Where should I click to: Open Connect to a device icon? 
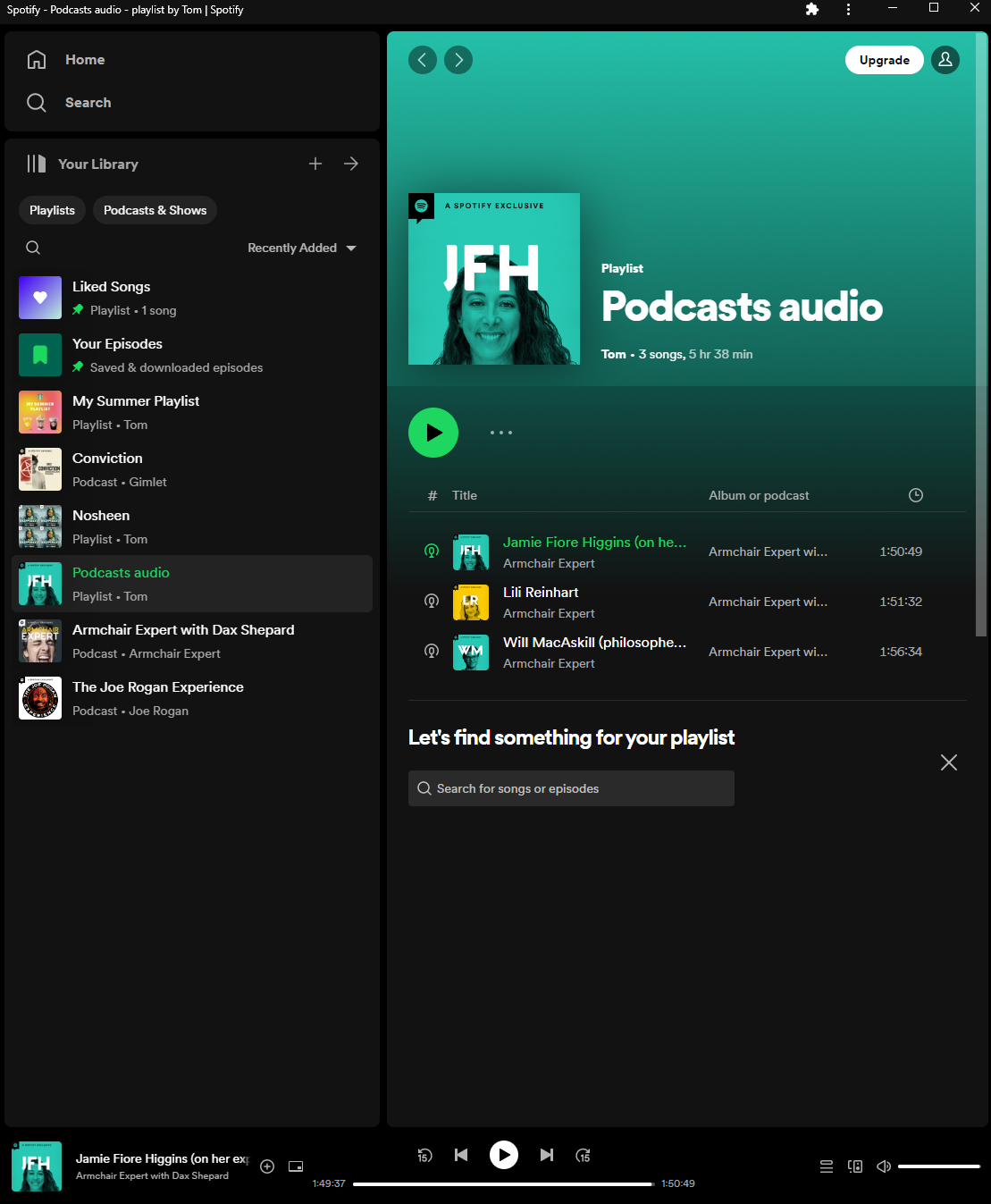[x=855, y=1166]
